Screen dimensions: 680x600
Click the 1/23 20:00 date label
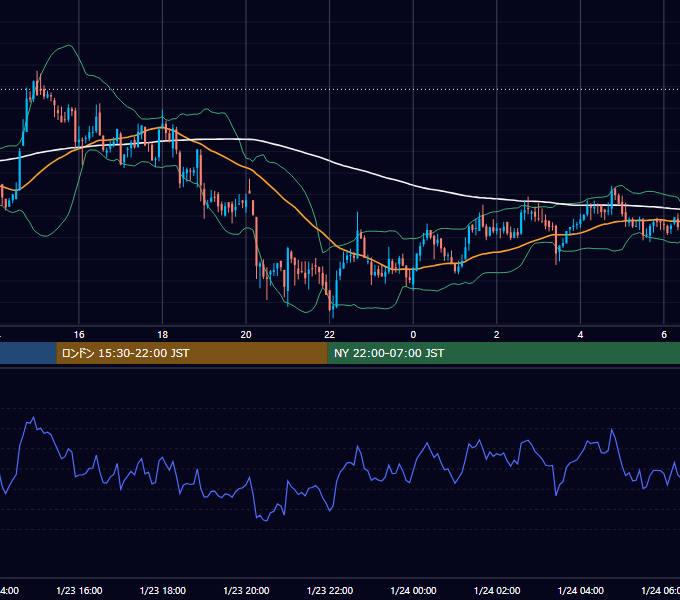coord(246,590)
